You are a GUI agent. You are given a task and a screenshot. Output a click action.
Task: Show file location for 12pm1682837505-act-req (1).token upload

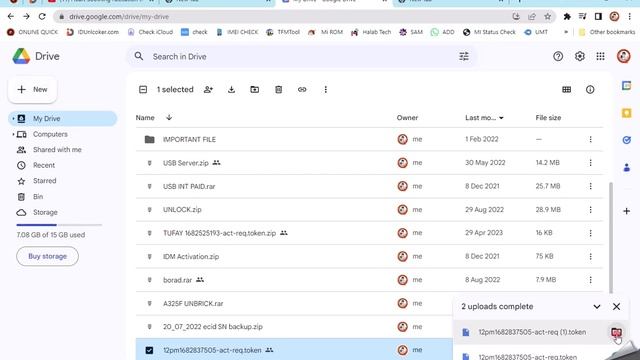click(x=616, y=332)
